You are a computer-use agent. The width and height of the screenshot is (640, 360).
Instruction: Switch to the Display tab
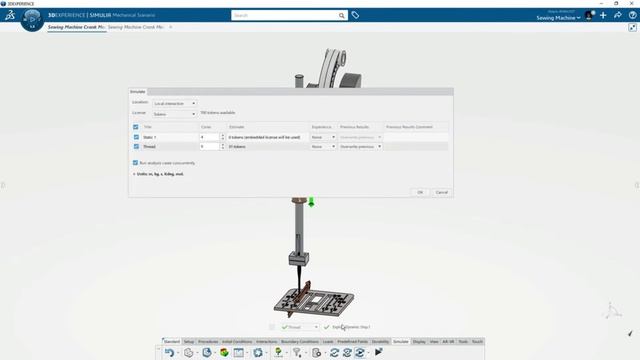(419, 342)
